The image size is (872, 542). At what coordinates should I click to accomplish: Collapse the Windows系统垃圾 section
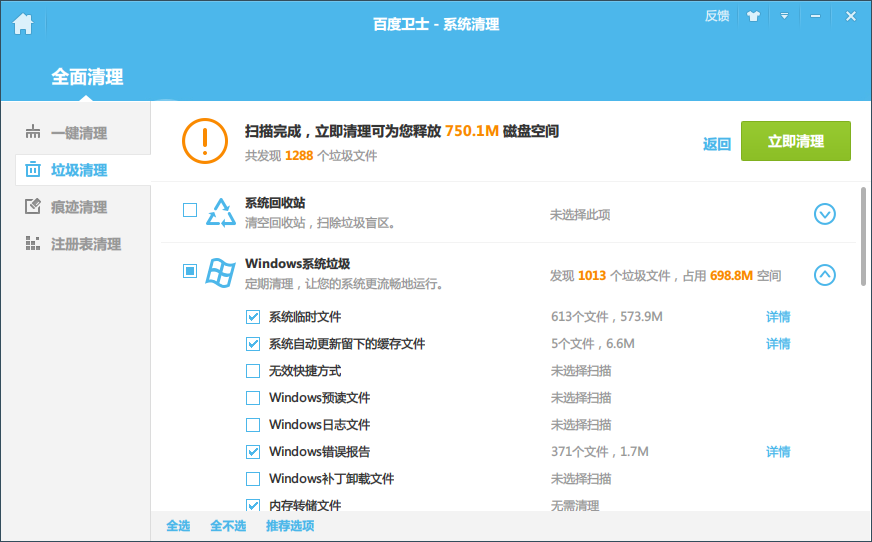coord(825,275)
